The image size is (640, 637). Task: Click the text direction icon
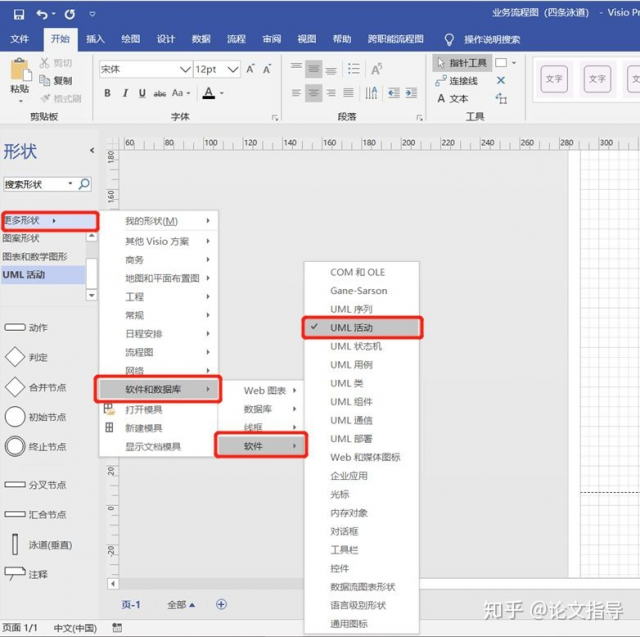371,93
